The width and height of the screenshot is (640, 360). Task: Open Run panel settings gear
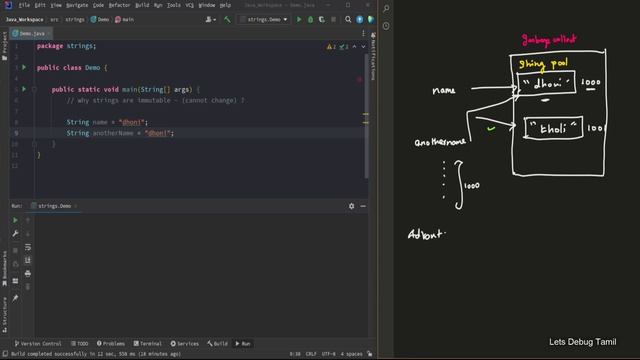coord(351,206)
